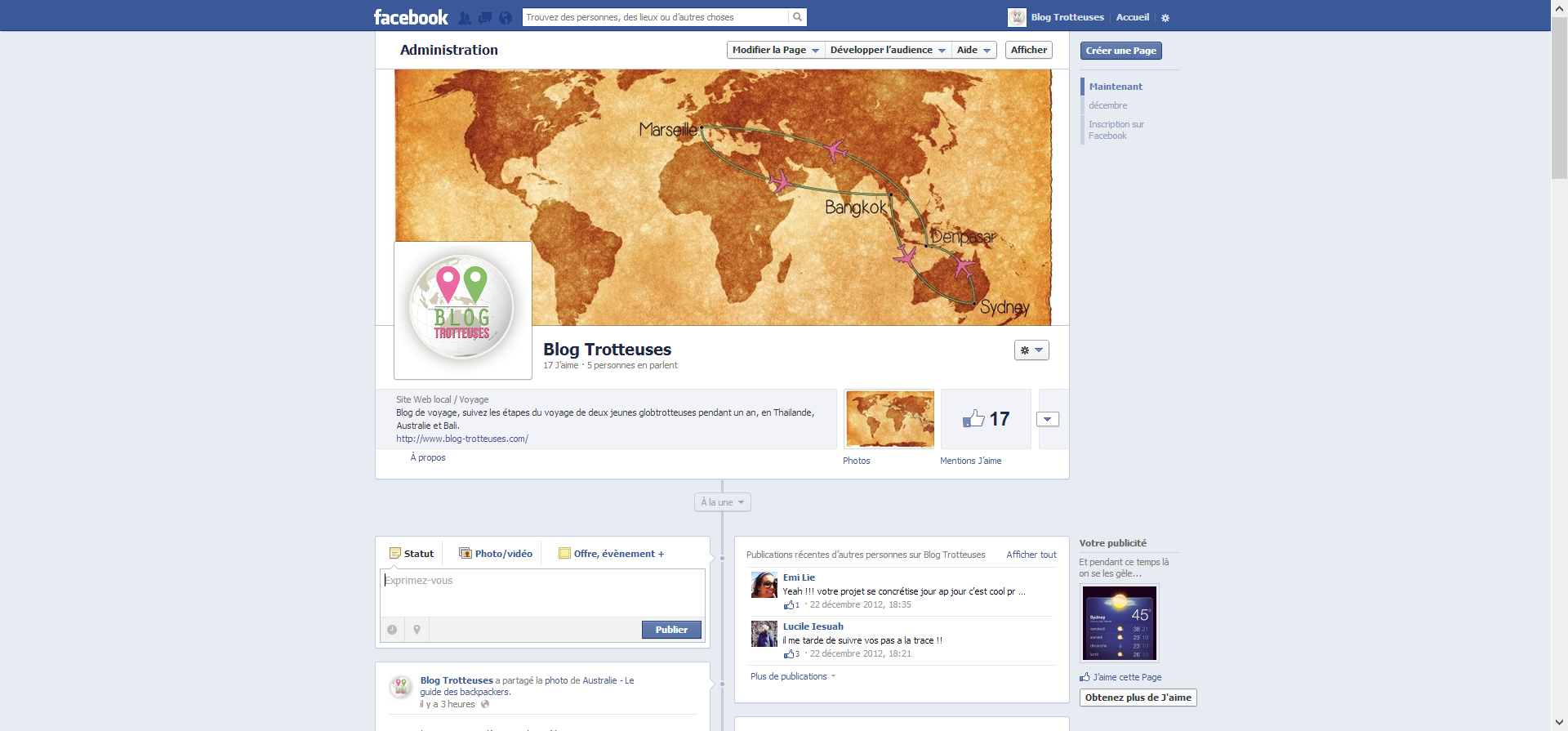The image size is (1568, 731).
Task: Jump to Inscription sur Facebook
Action: coord(1116,130)
